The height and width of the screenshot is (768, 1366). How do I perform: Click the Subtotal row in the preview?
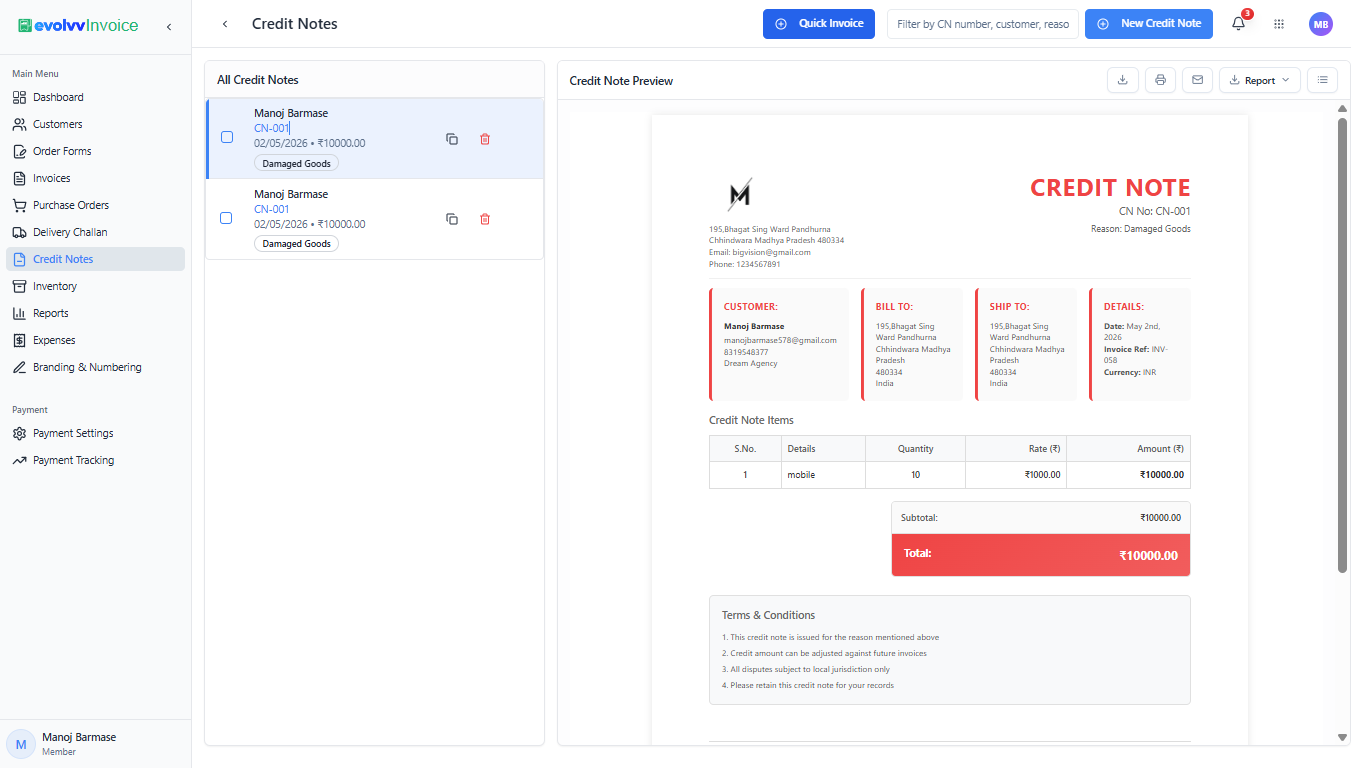click(x=1041, y=518)
